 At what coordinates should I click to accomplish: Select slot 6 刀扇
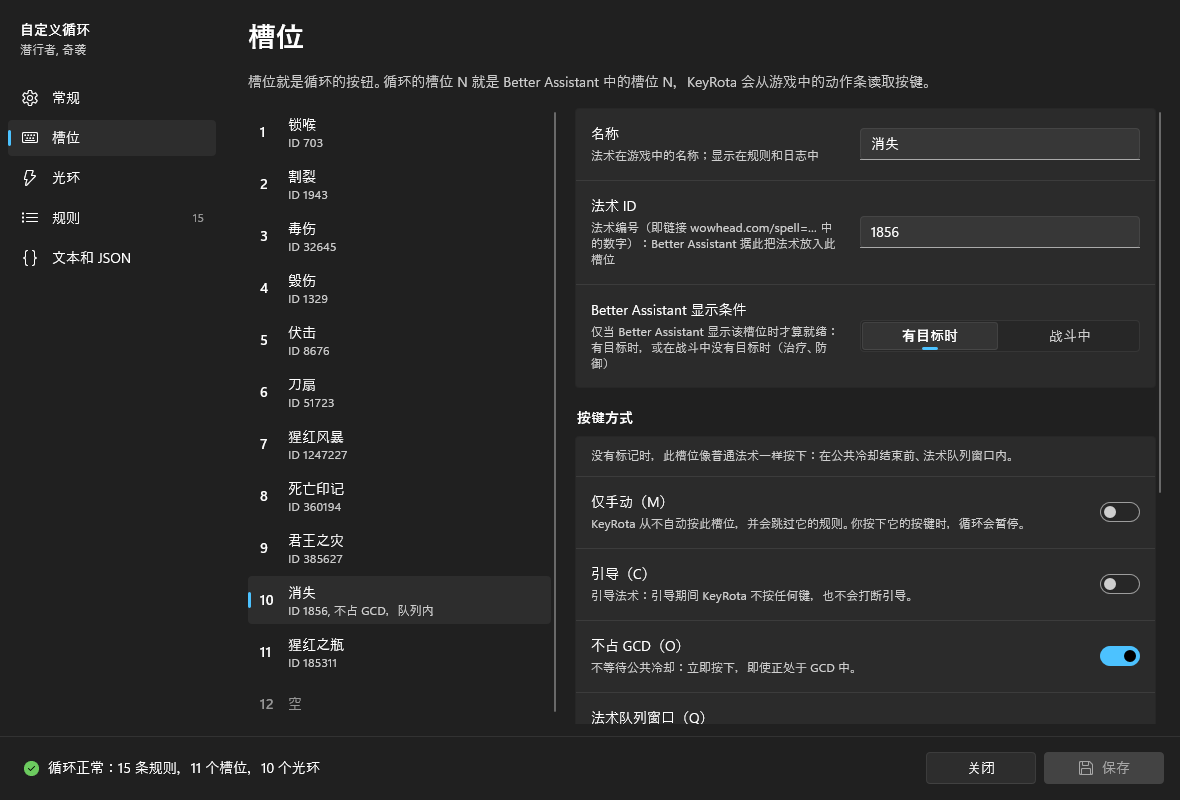point(400,393)
